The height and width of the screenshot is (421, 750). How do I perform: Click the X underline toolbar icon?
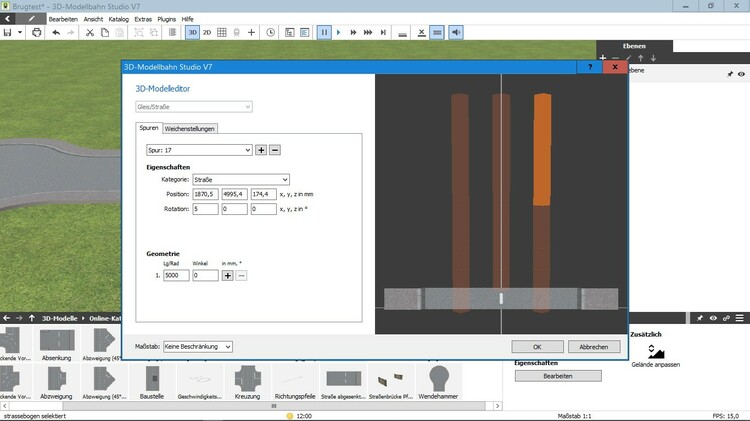coord(421,33)
